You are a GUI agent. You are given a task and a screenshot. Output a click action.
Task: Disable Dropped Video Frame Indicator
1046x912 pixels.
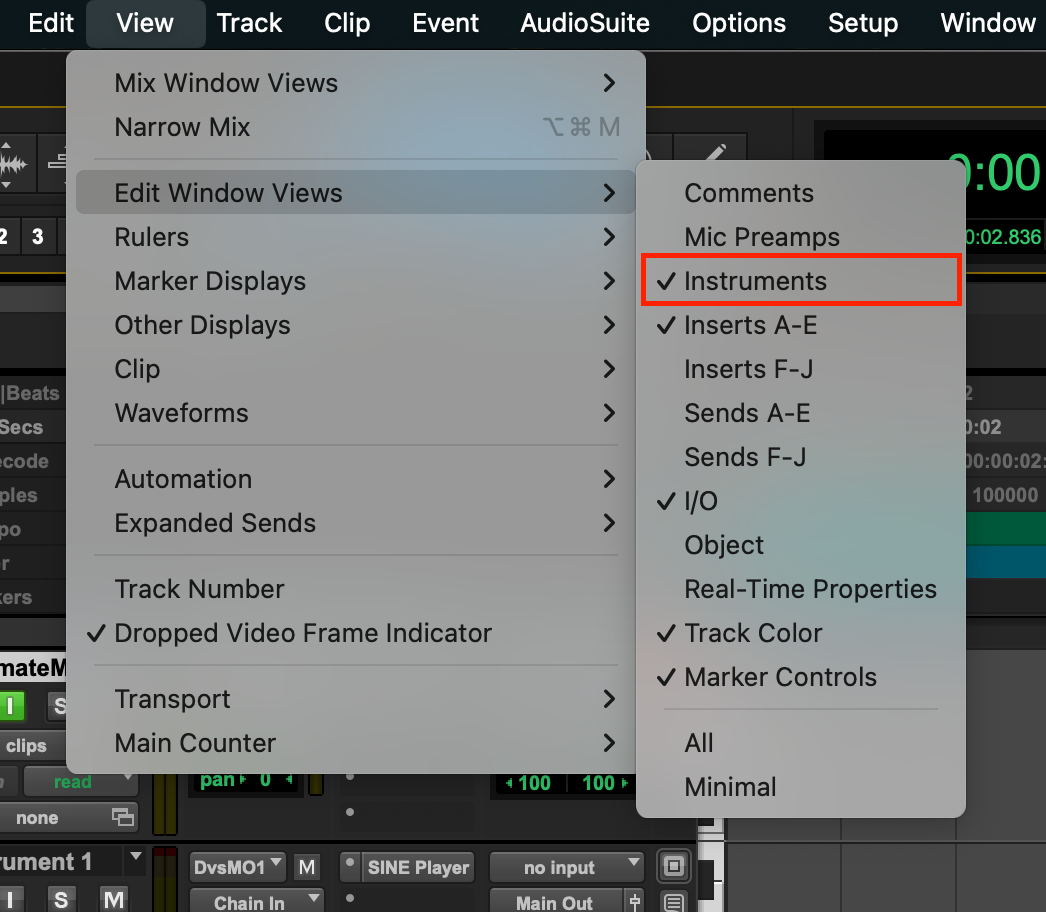303,633
